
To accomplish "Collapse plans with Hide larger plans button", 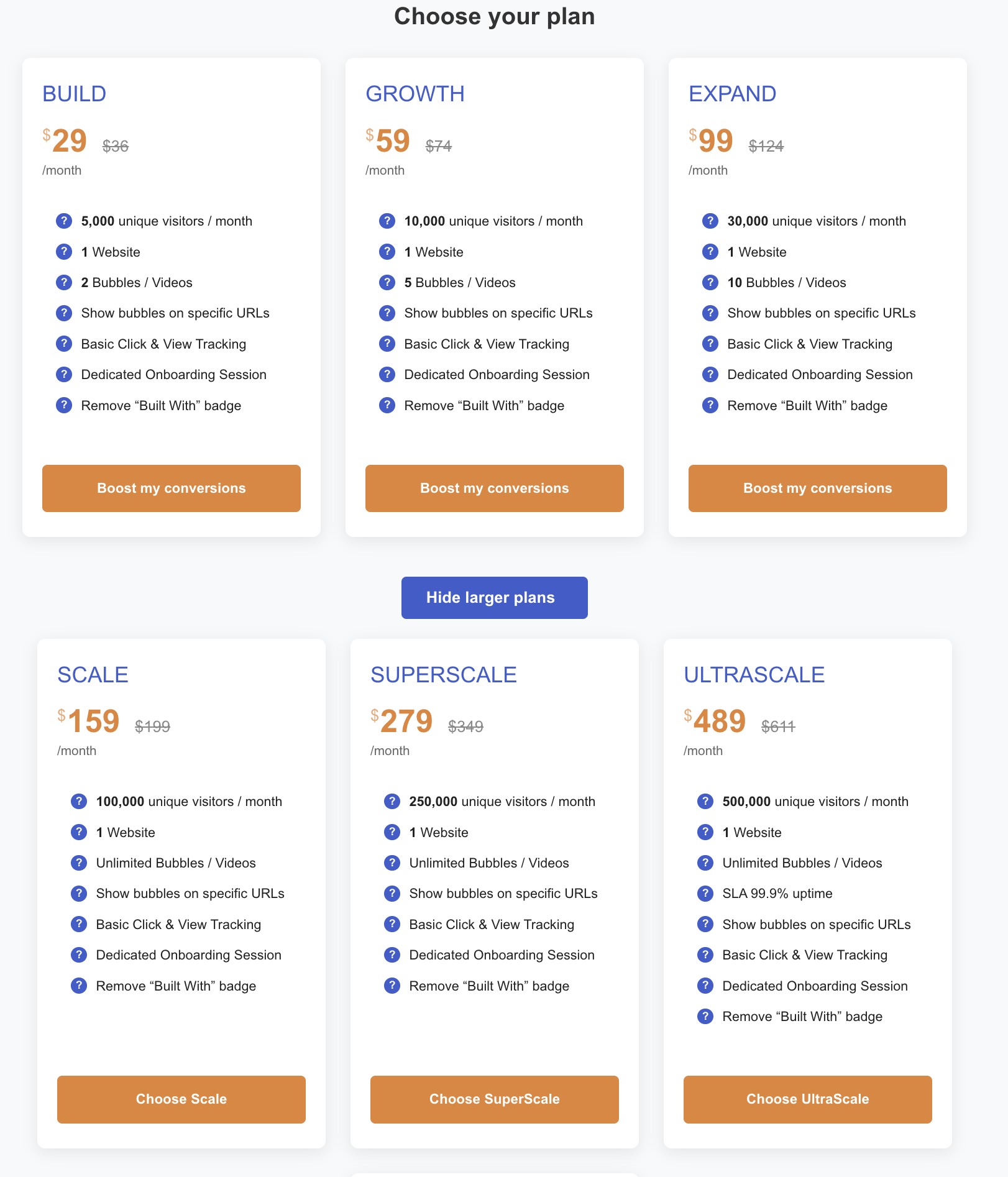I will pyautogui.click(x=495, y=598).
